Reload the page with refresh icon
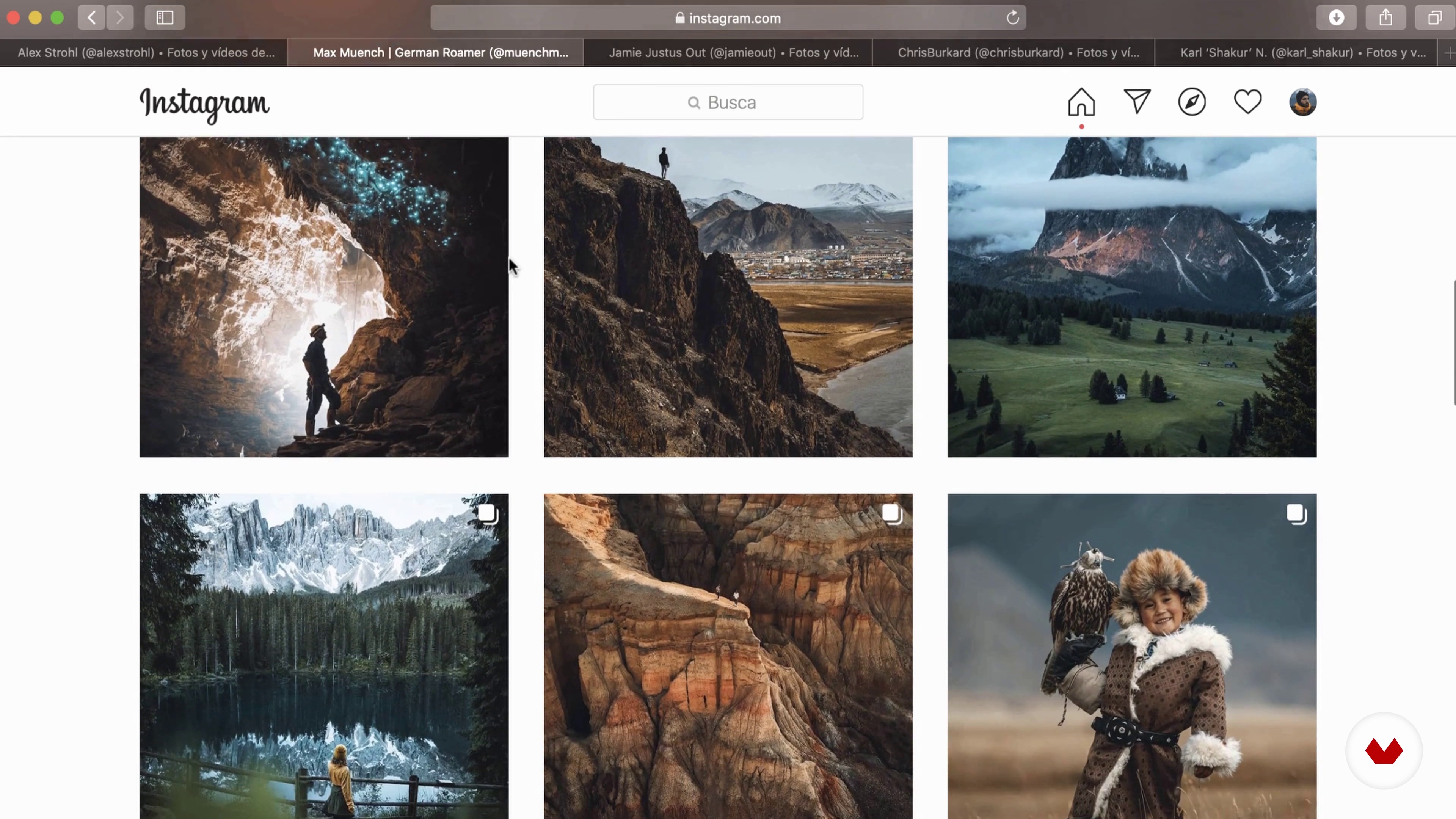The height and width of the screenshot is (819, 1456). pyautogui.click(x=1012, y=18)
